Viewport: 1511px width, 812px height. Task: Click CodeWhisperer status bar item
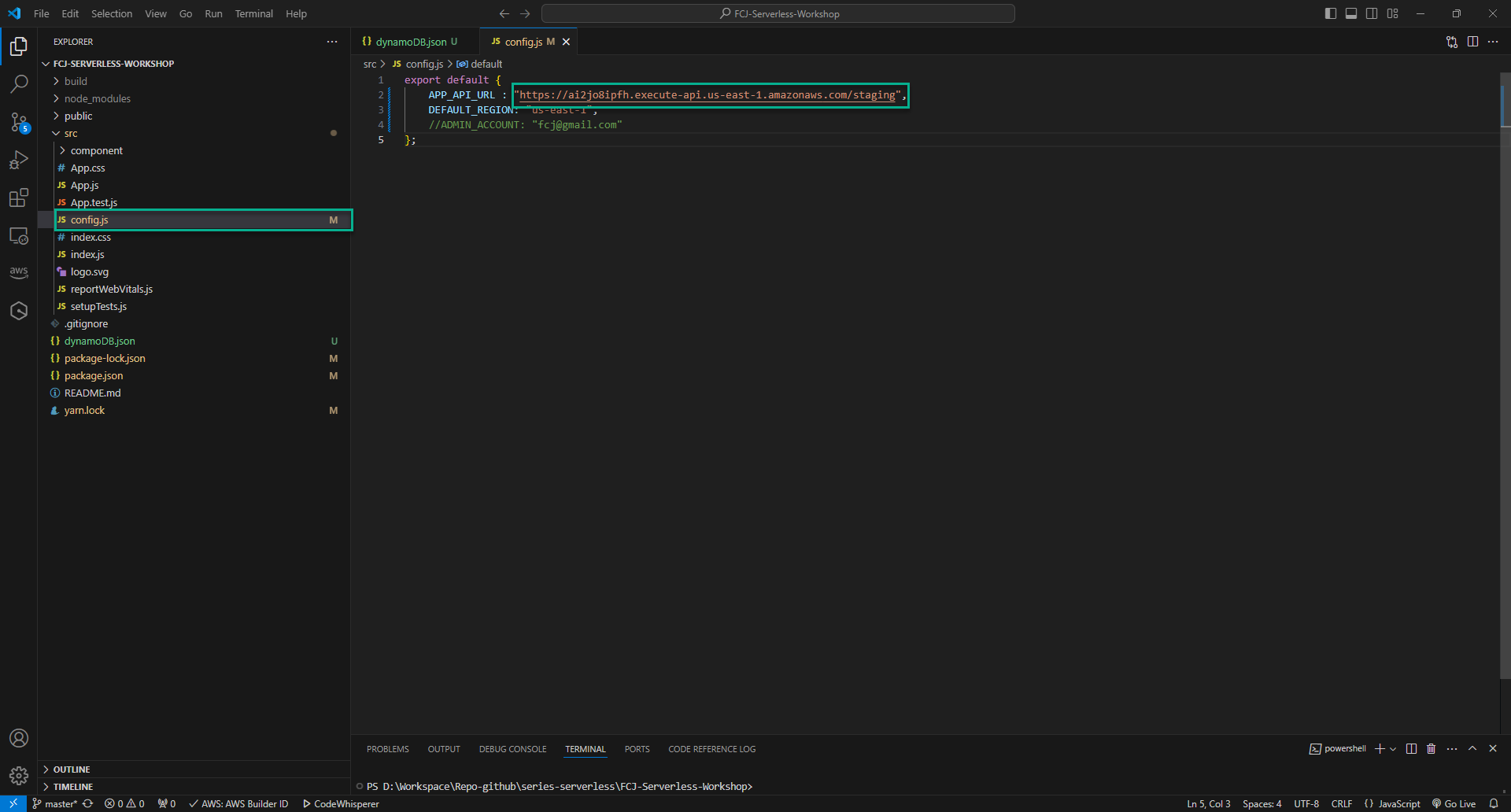[x=342, y=803]
